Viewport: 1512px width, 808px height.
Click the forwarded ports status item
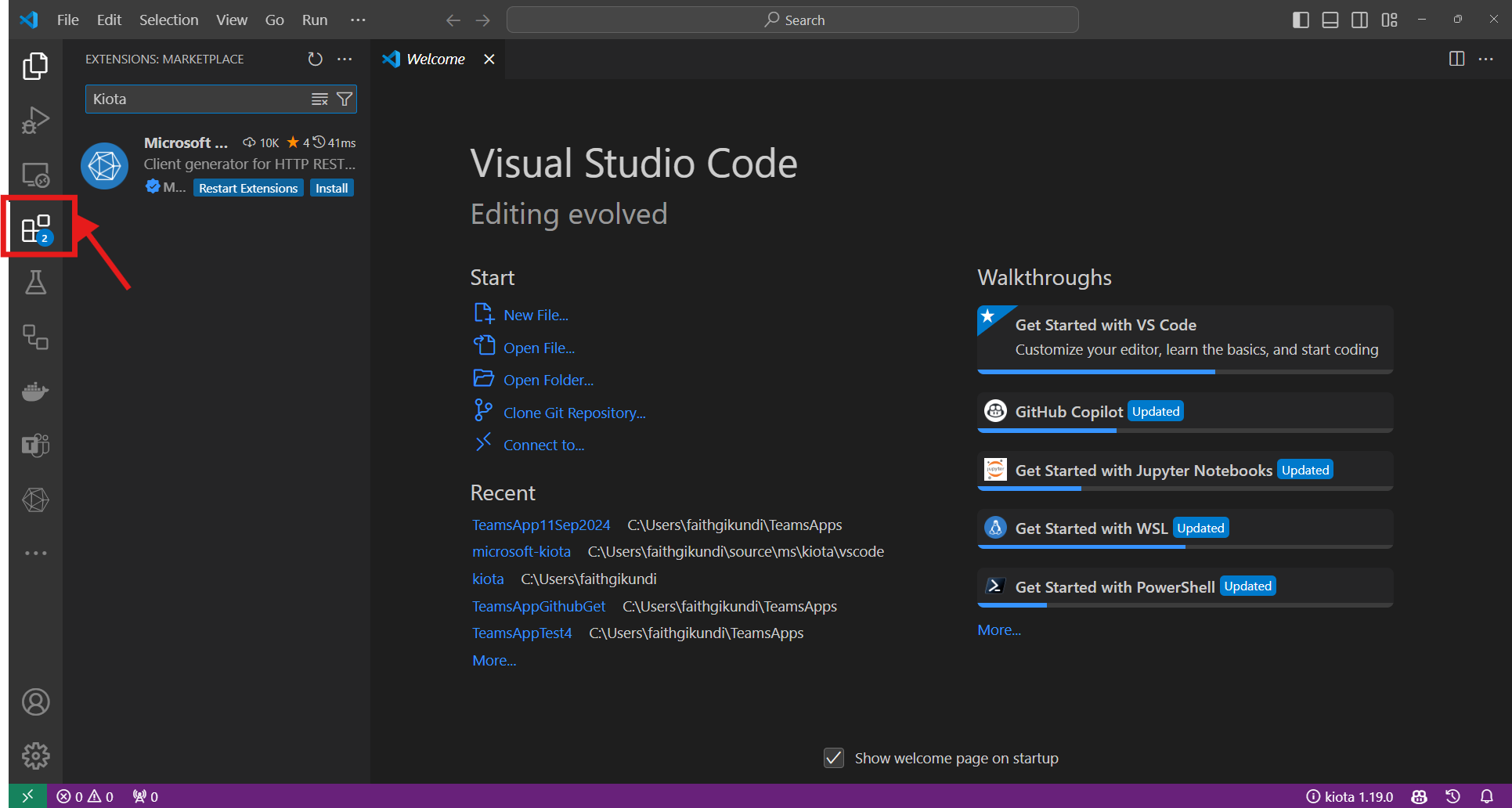click(x=146, y=796)
